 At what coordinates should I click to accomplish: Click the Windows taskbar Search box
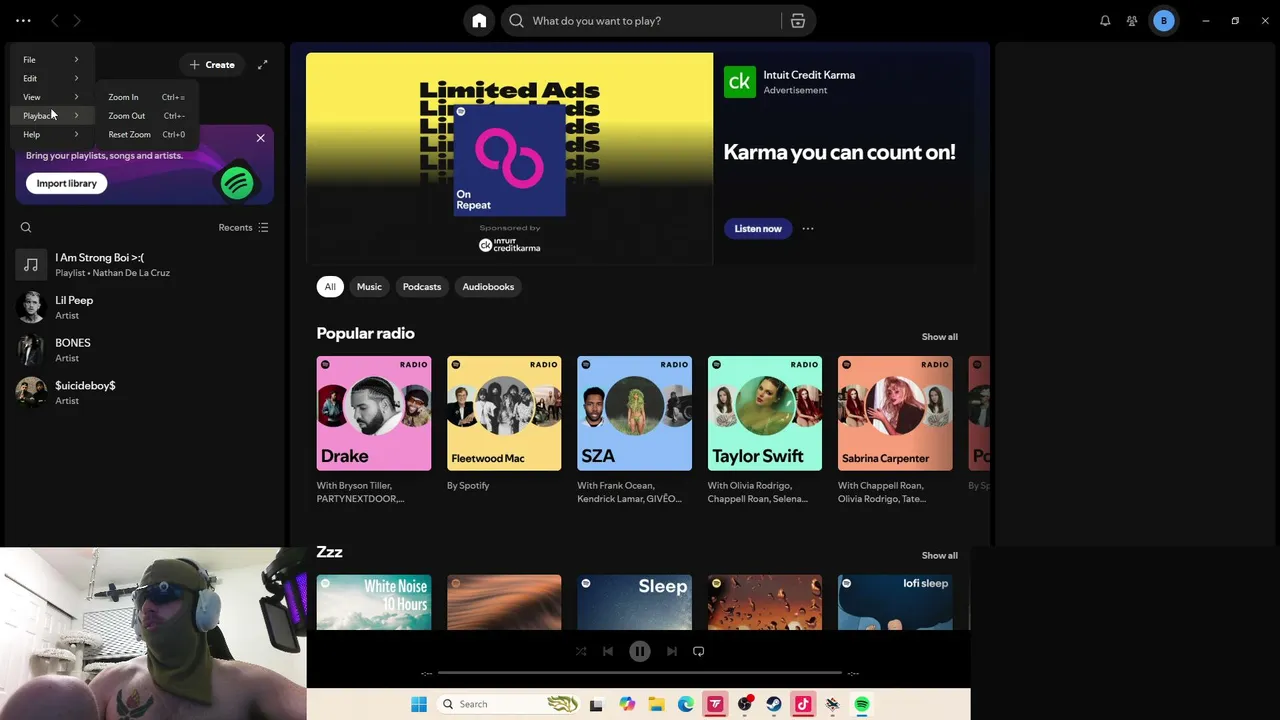pyautogui.click(x=510, y=704)
